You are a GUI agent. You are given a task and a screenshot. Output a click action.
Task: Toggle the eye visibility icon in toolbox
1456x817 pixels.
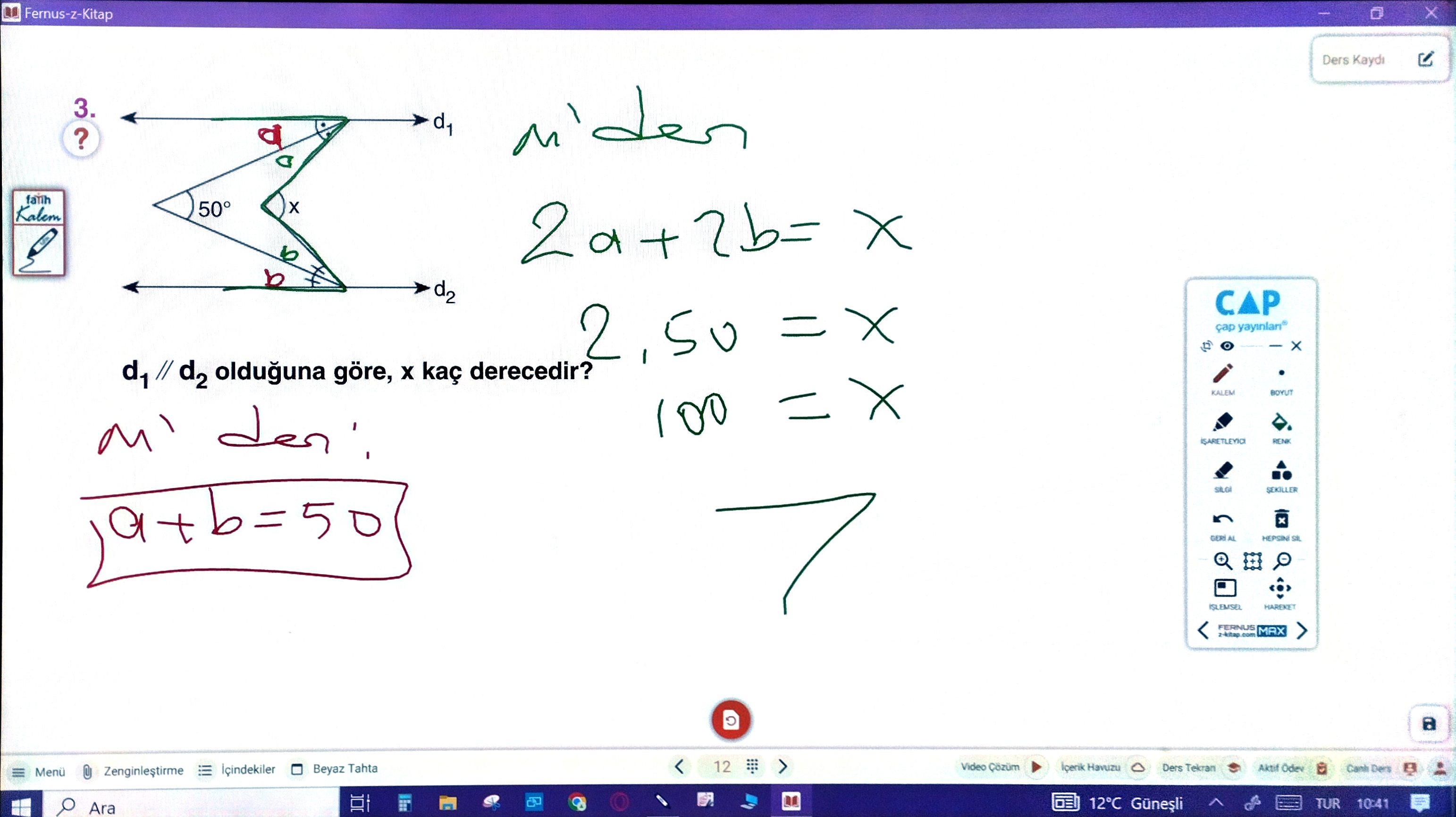click(1227, 346)
